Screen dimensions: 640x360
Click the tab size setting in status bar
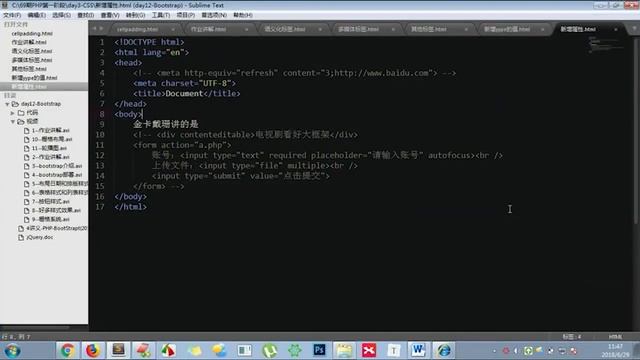[x=571, y=337]
